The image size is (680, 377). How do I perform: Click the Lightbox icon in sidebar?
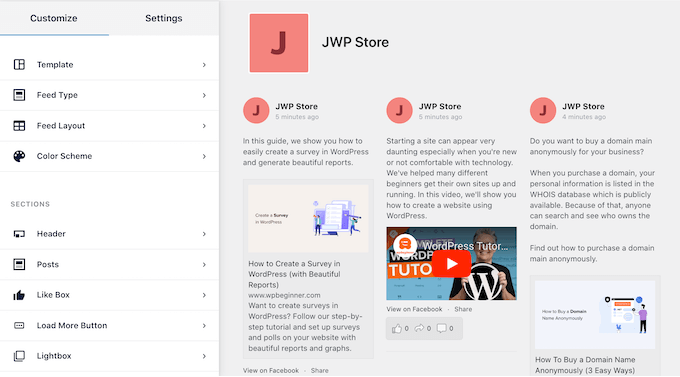(19, 356)
